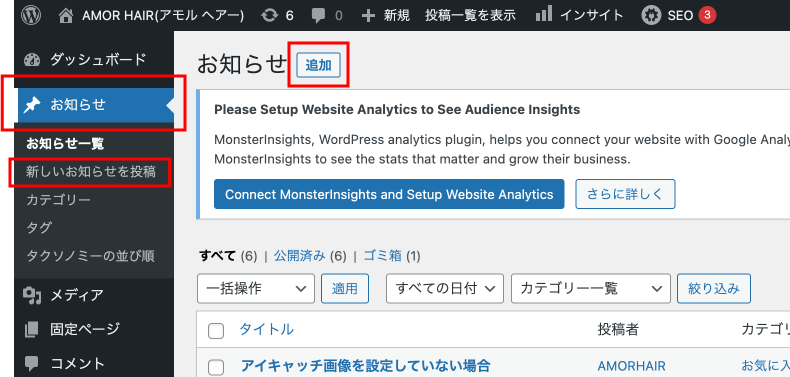This screenshot has height=377, width=790.
Task: Click the SEO gear icon
Action: pyautogui.click(x=651, y=16)
